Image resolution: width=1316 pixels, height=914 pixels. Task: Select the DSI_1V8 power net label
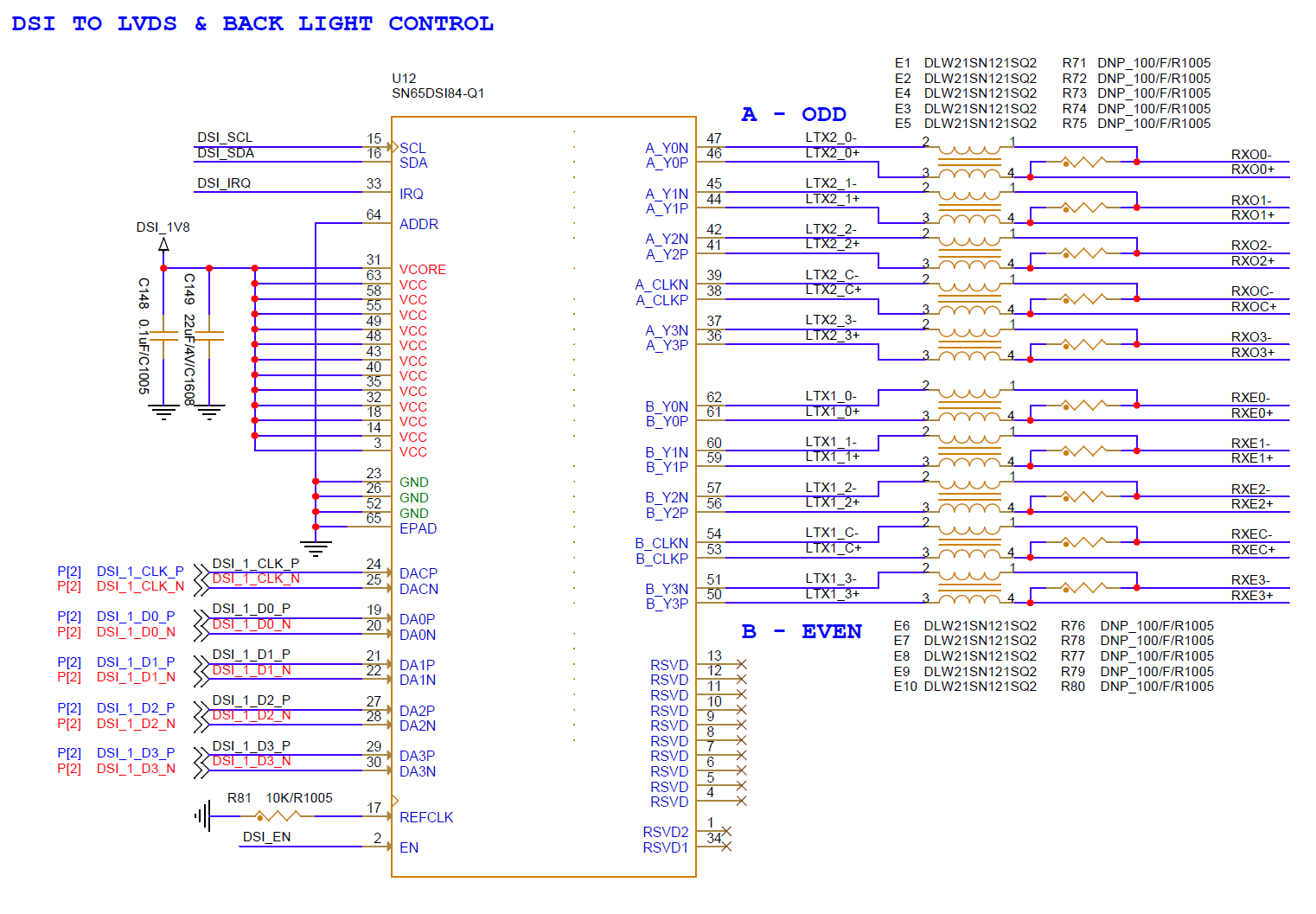163,227
